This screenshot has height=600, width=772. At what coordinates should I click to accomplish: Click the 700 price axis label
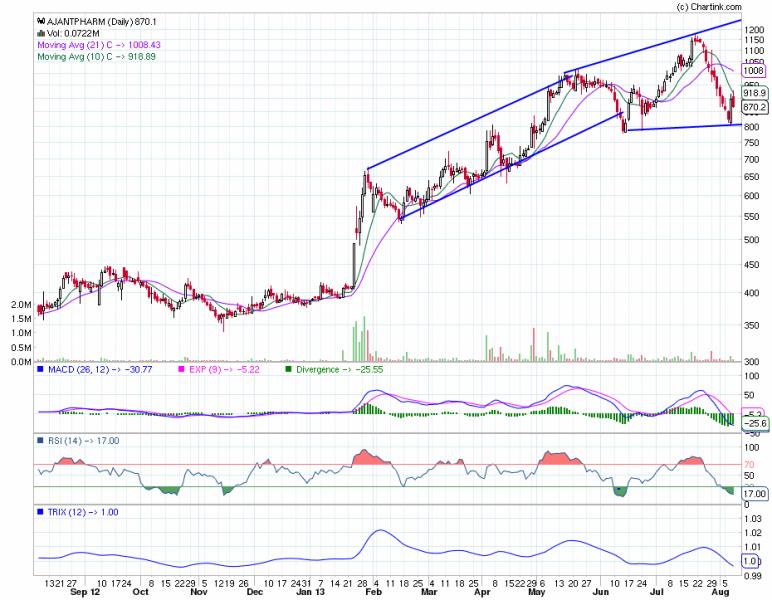click(x=751, y=159)
